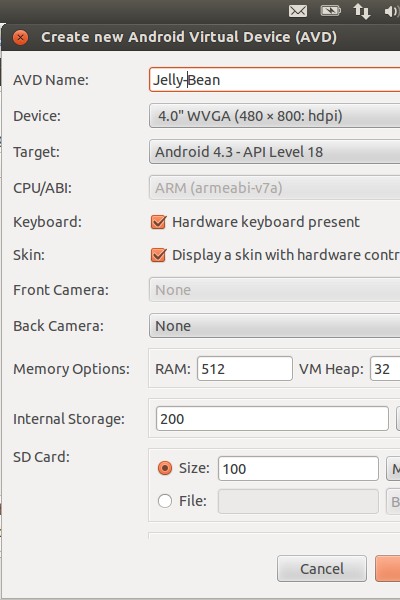Select the SD Card Size radio button
Image resolution: width=400 pixels, height=600 pixels.
point(165,468)
